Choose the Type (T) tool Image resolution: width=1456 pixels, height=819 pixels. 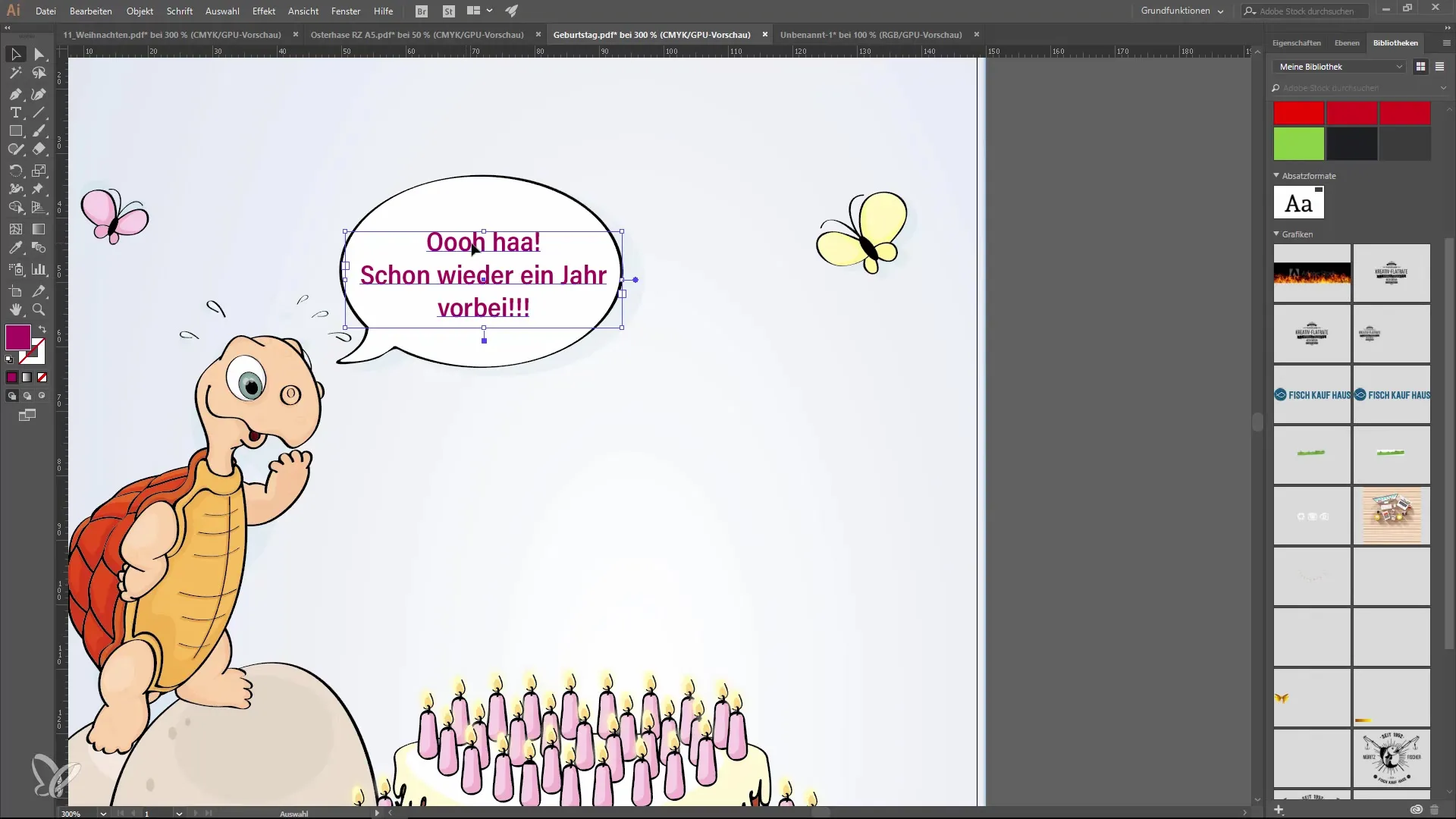point(16,112)
